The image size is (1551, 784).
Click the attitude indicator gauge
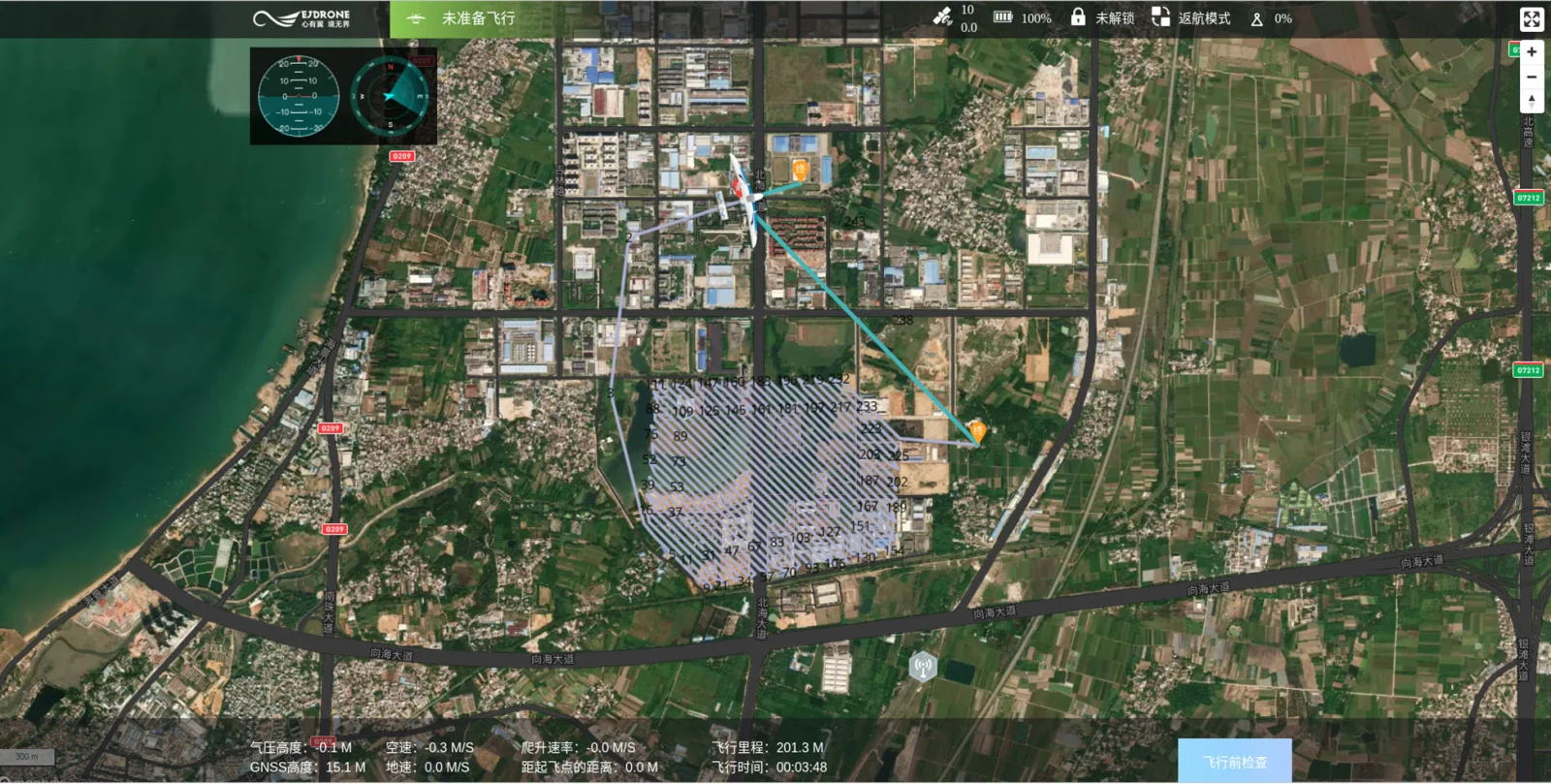[299, 96]
